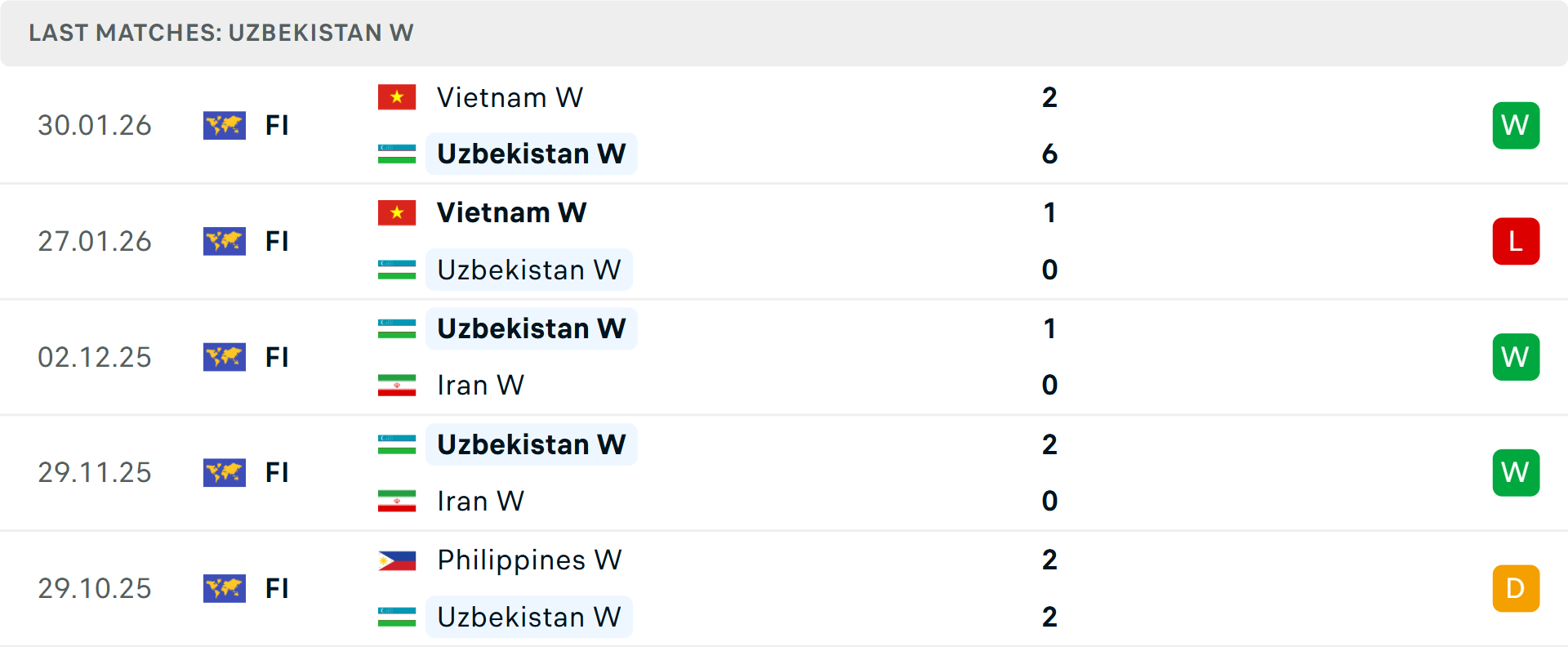The height and width of the screenshot is (647, 1568).
Task: Open Iran W team in 29.11.25 match
Action: point(480,501)
